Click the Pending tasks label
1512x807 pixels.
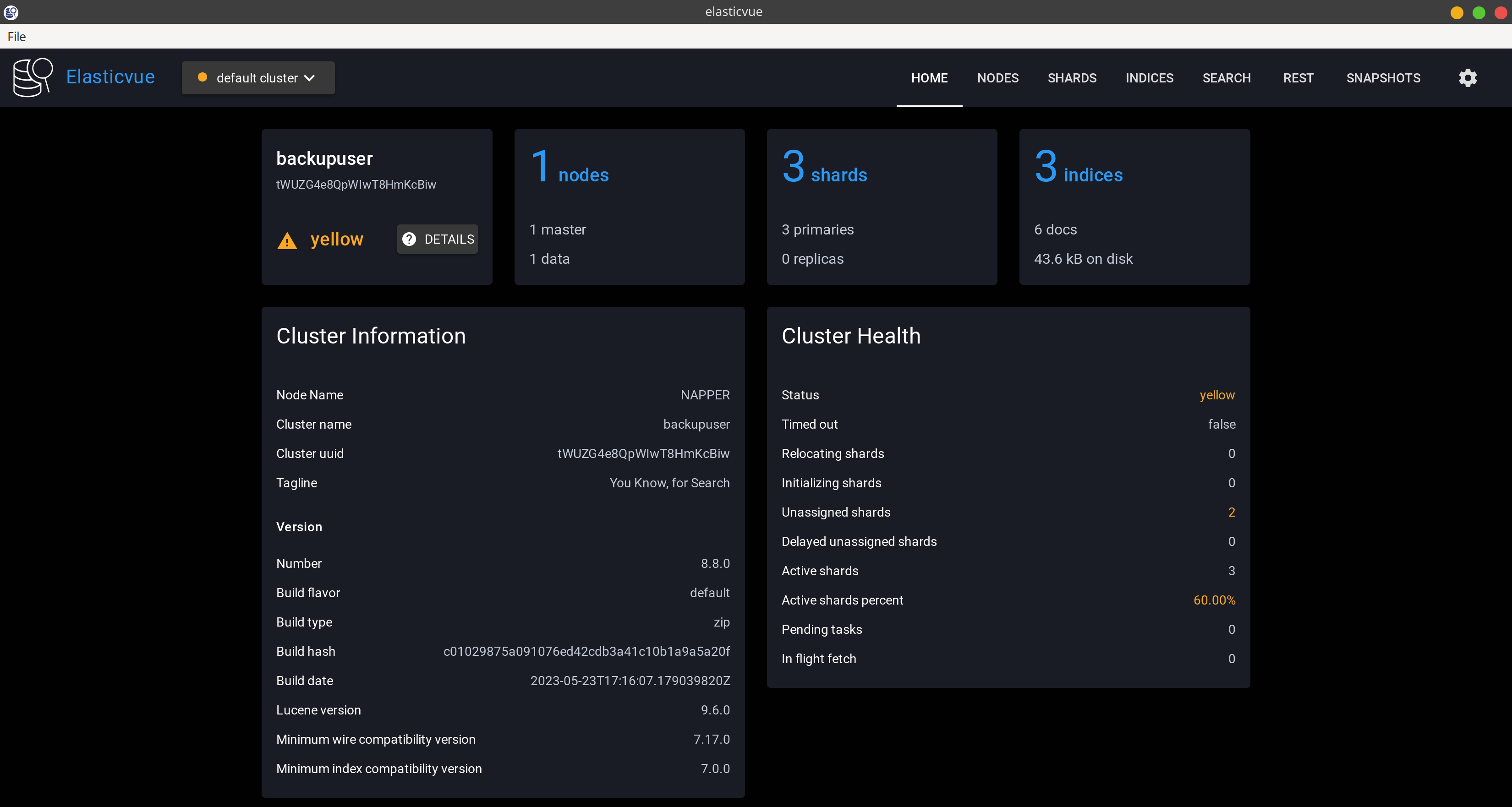821,630
